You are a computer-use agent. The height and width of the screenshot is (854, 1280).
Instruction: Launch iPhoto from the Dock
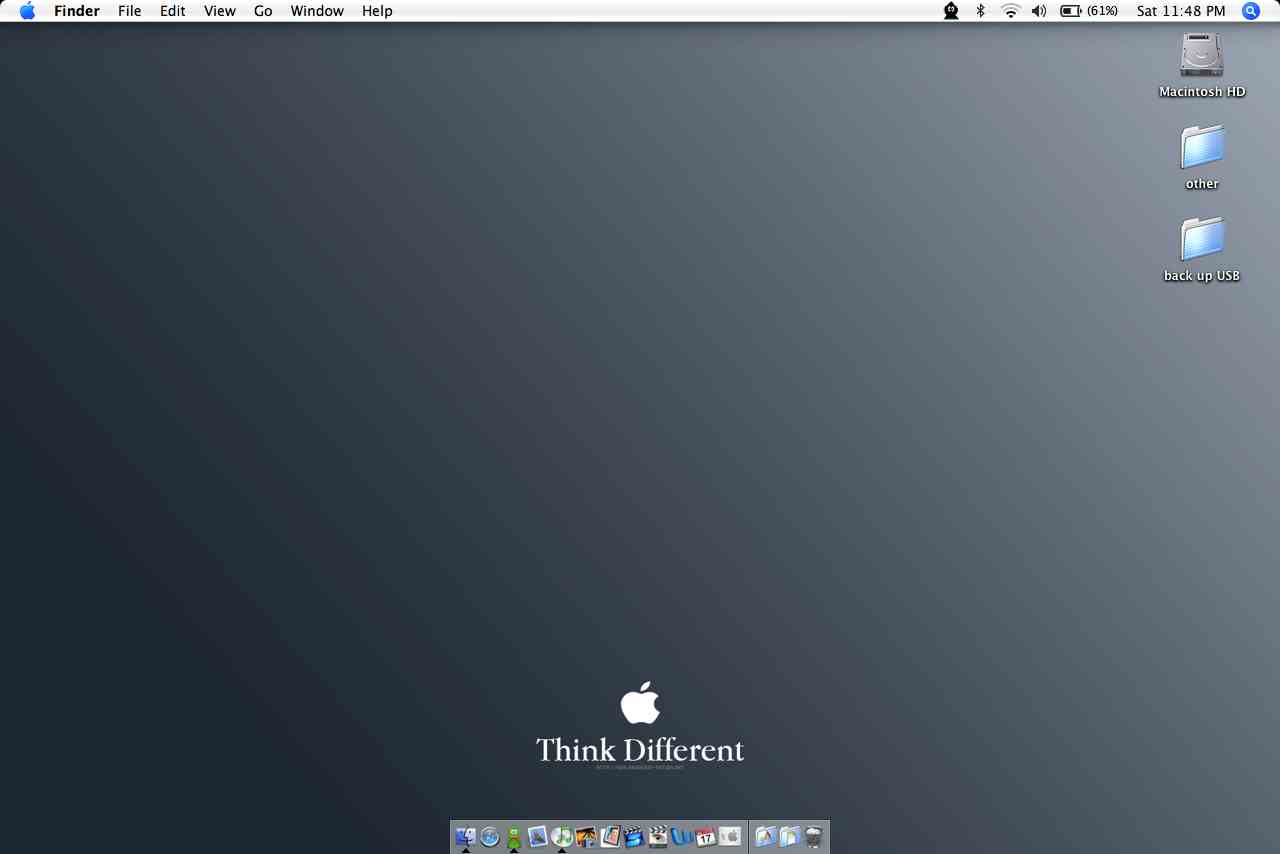pyautogui.click(x=586, y=836)
